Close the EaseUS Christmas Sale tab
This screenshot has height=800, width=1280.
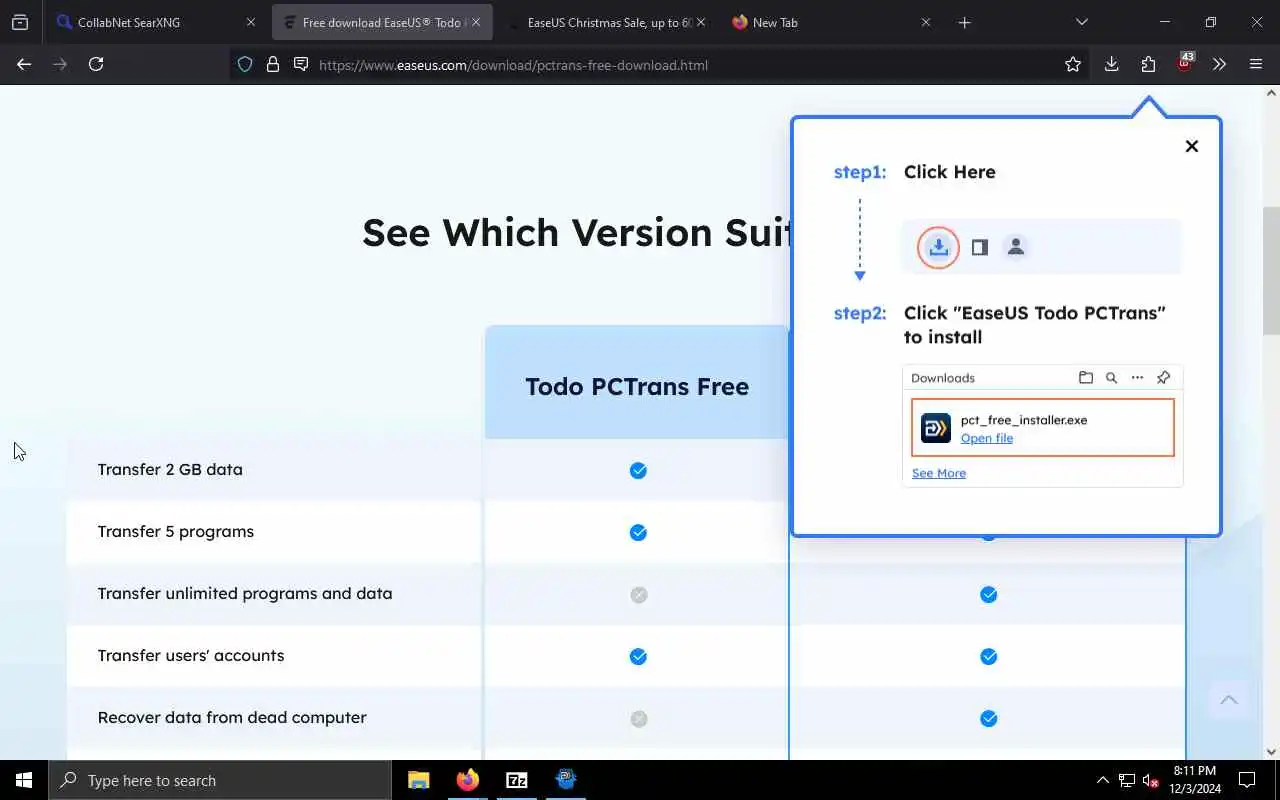[x=700, y=22]
